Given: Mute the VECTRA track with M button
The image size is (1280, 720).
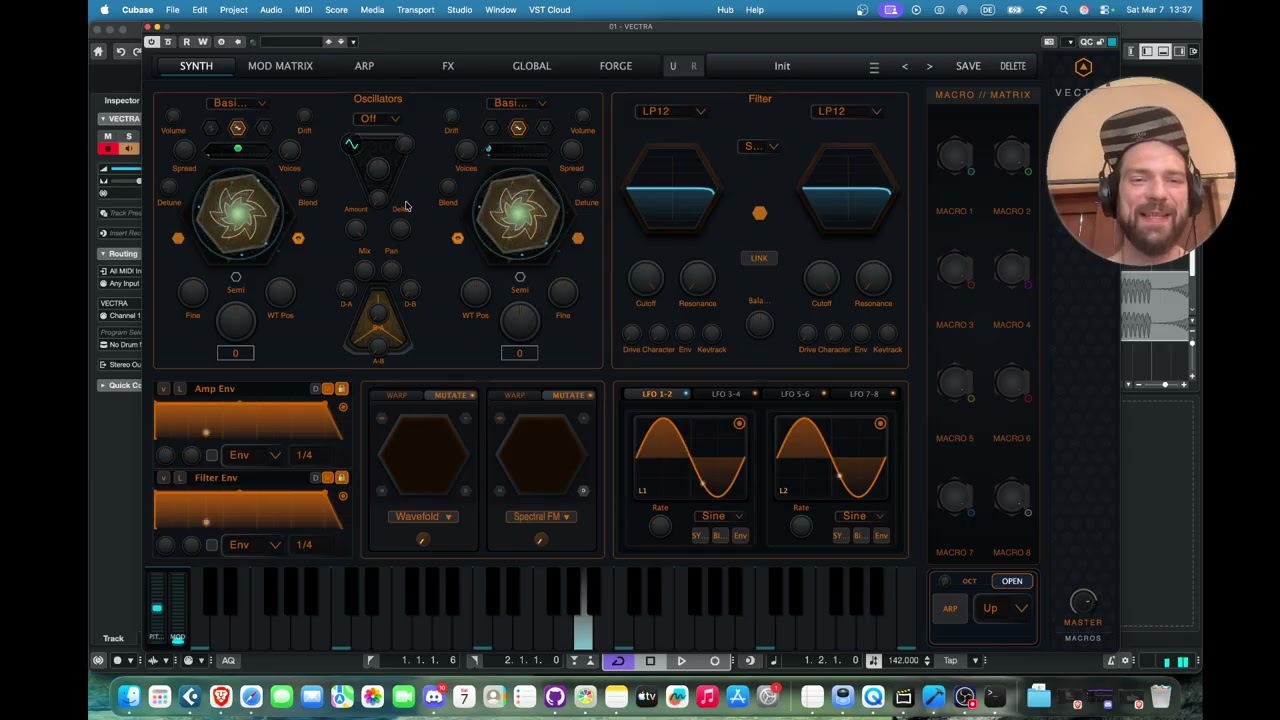Looking at the screenshot, I should pos(108,136).
